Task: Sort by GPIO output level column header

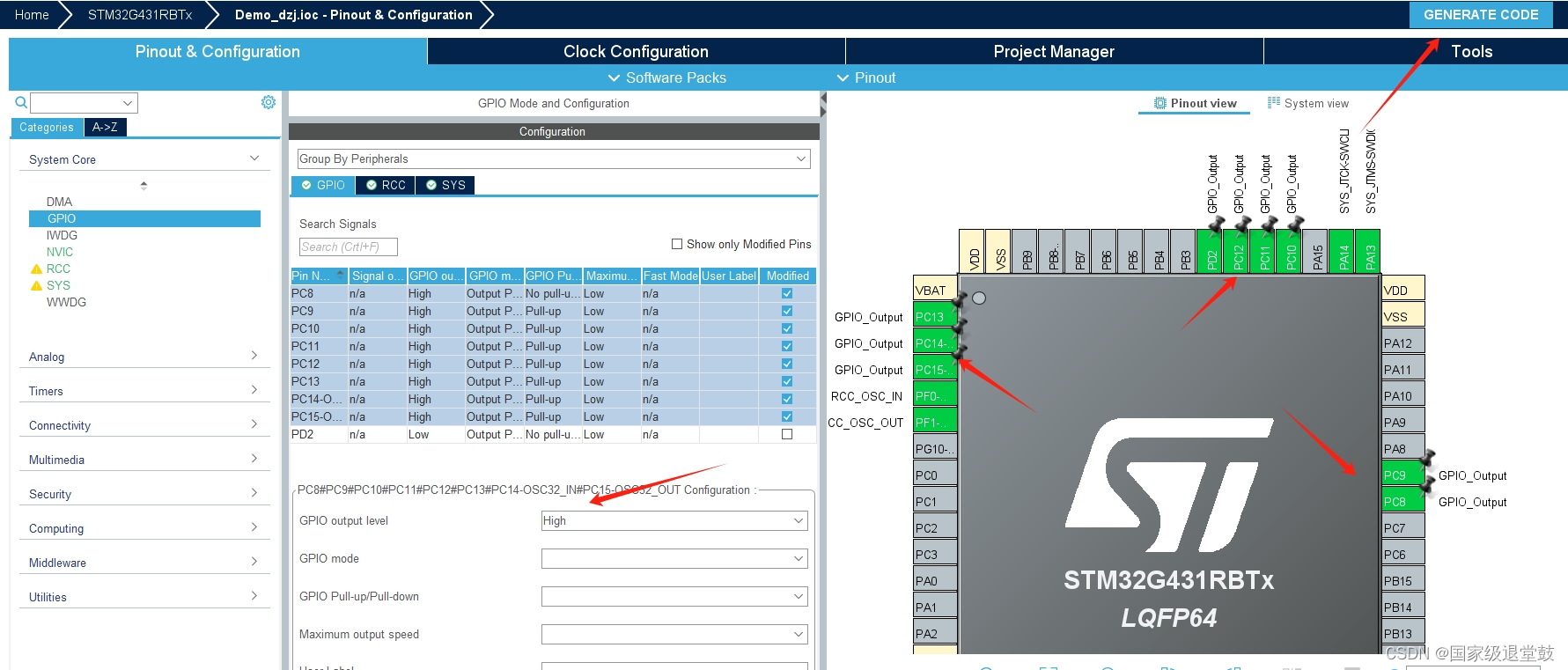Action: coord(436,276)
